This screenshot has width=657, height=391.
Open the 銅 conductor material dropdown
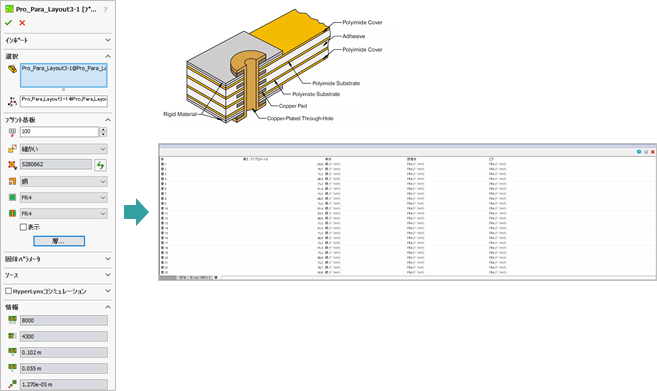(x=64, y=181)
